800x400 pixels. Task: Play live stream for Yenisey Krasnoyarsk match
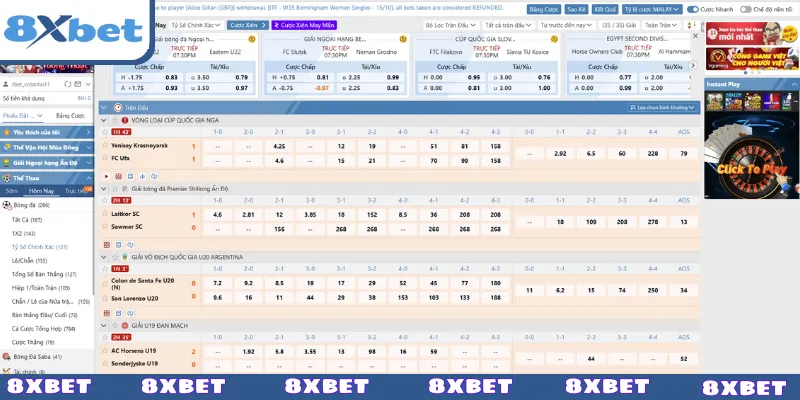pyautogui.click(x=107, y=176)
